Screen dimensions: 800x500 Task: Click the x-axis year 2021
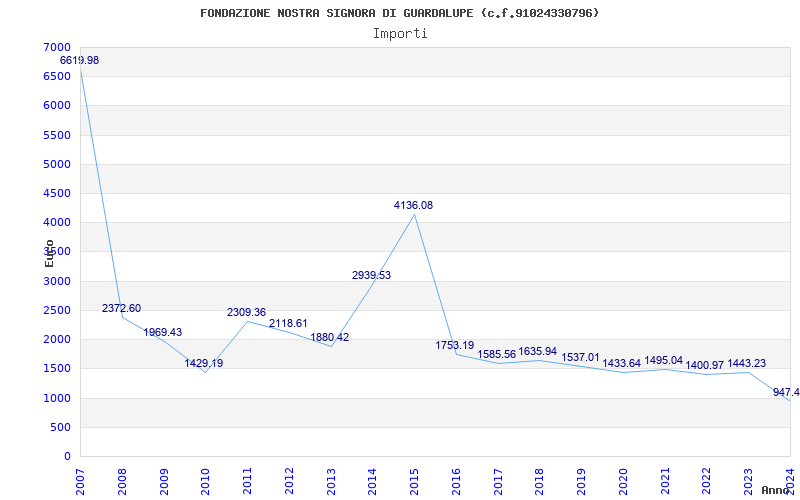tap(665, 482)
